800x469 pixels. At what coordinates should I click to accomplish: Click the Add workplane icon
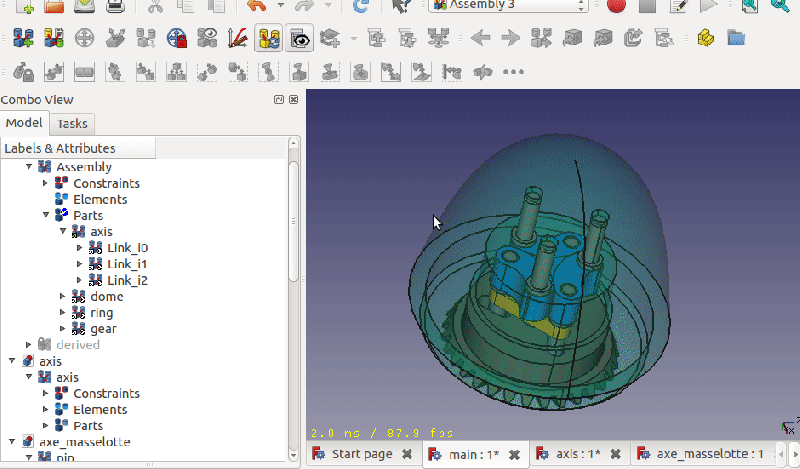(x=330, y=38)
